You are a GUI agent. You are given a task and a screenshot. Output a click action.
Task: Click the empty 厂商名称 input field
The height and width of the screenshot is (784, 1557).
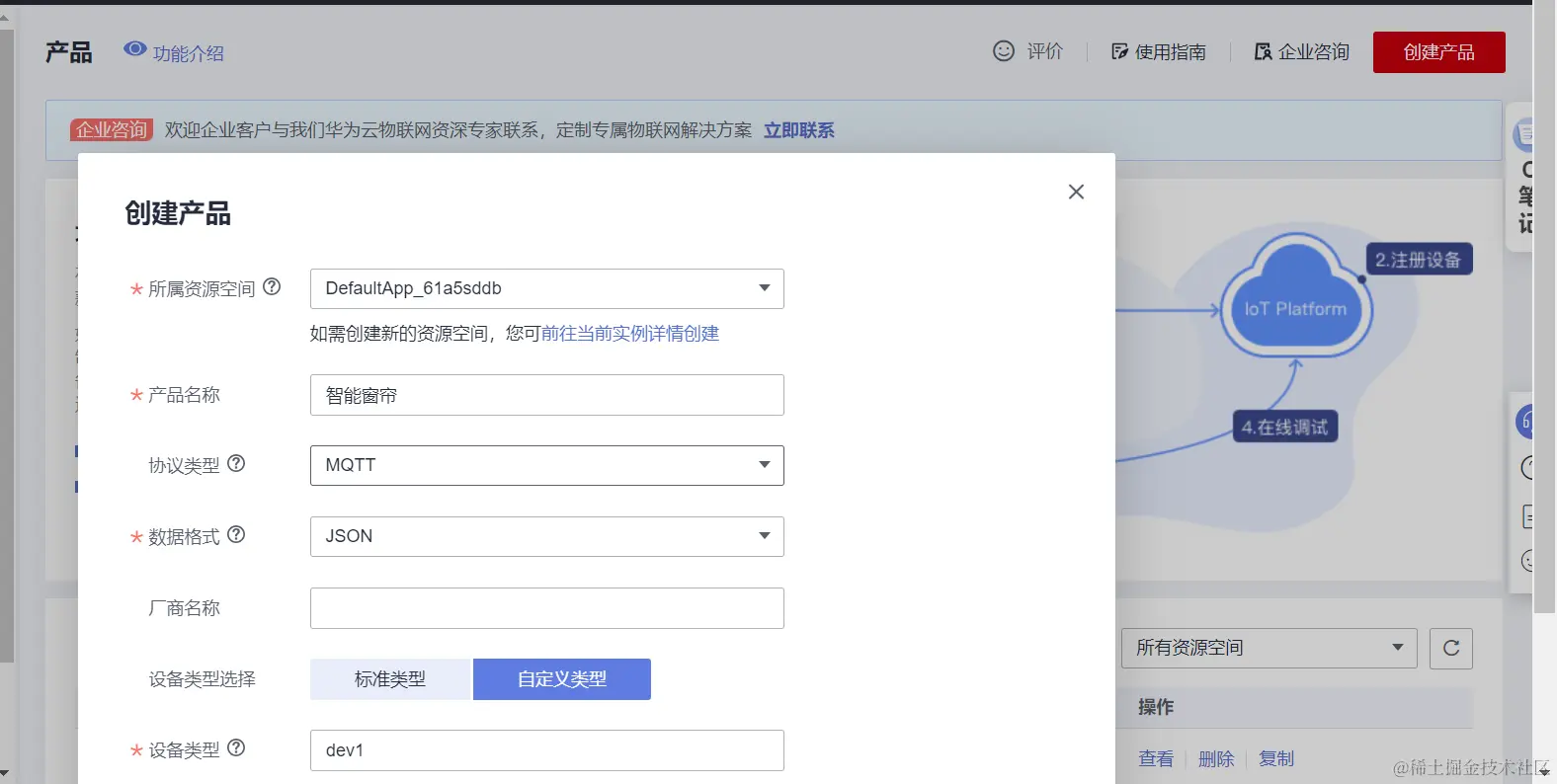[546, 608]
